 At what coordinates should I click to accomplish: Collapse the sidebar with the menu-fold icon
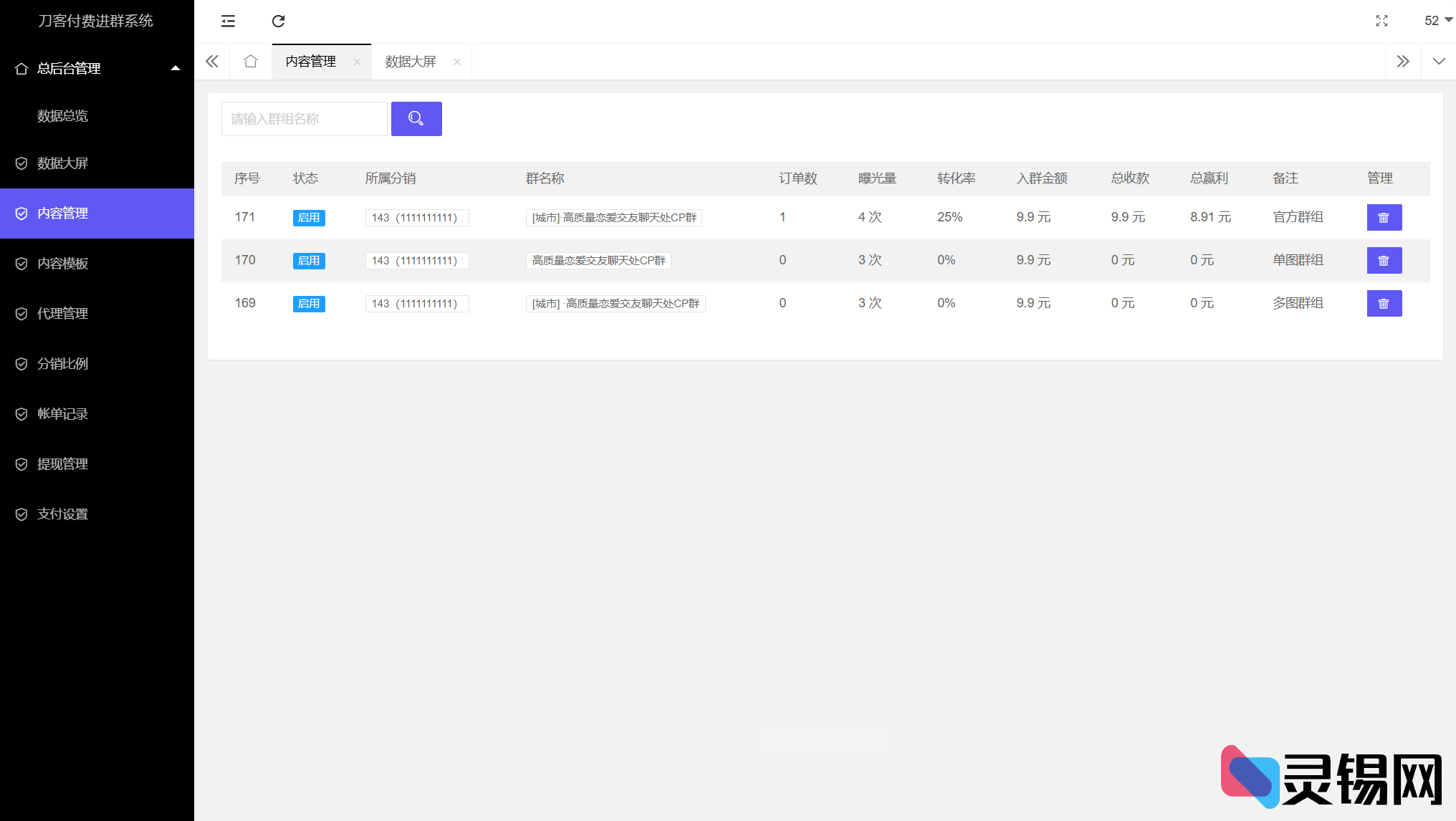click(x=228, y=21)
